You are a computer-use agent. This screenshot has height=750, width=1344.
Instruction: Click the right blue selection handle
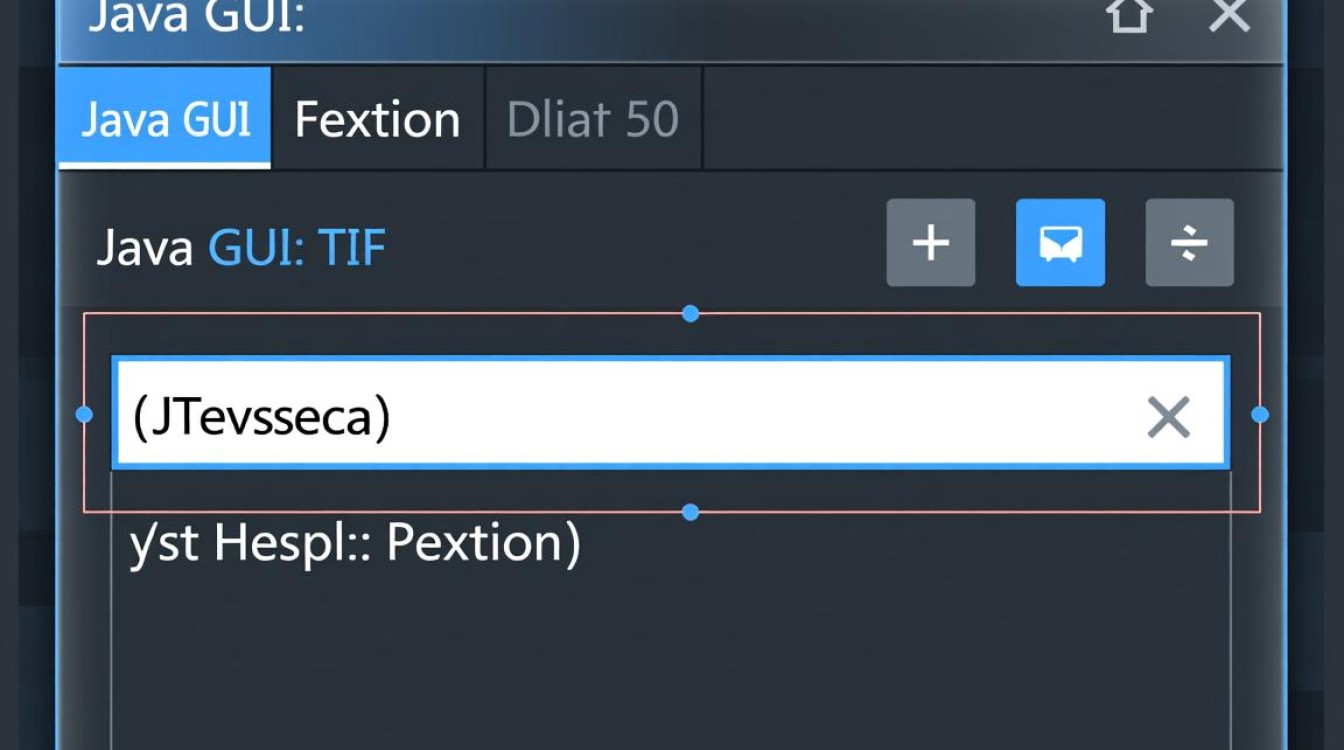(1258, 413)
